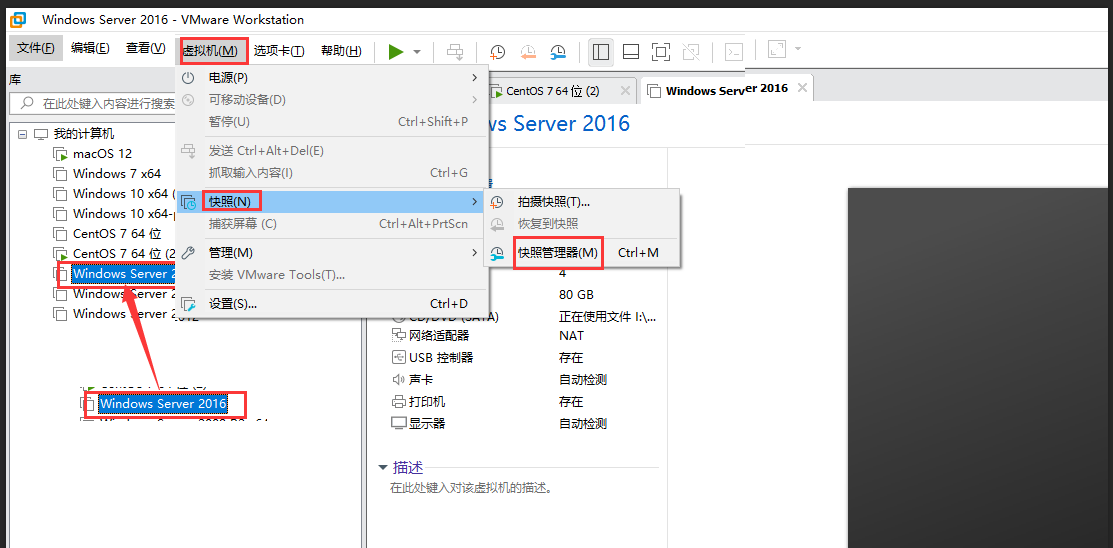1113x548 pixels.
Task: Click the 显示器 monitor icon
Action: pyautogui.click(x=398, y=424)
